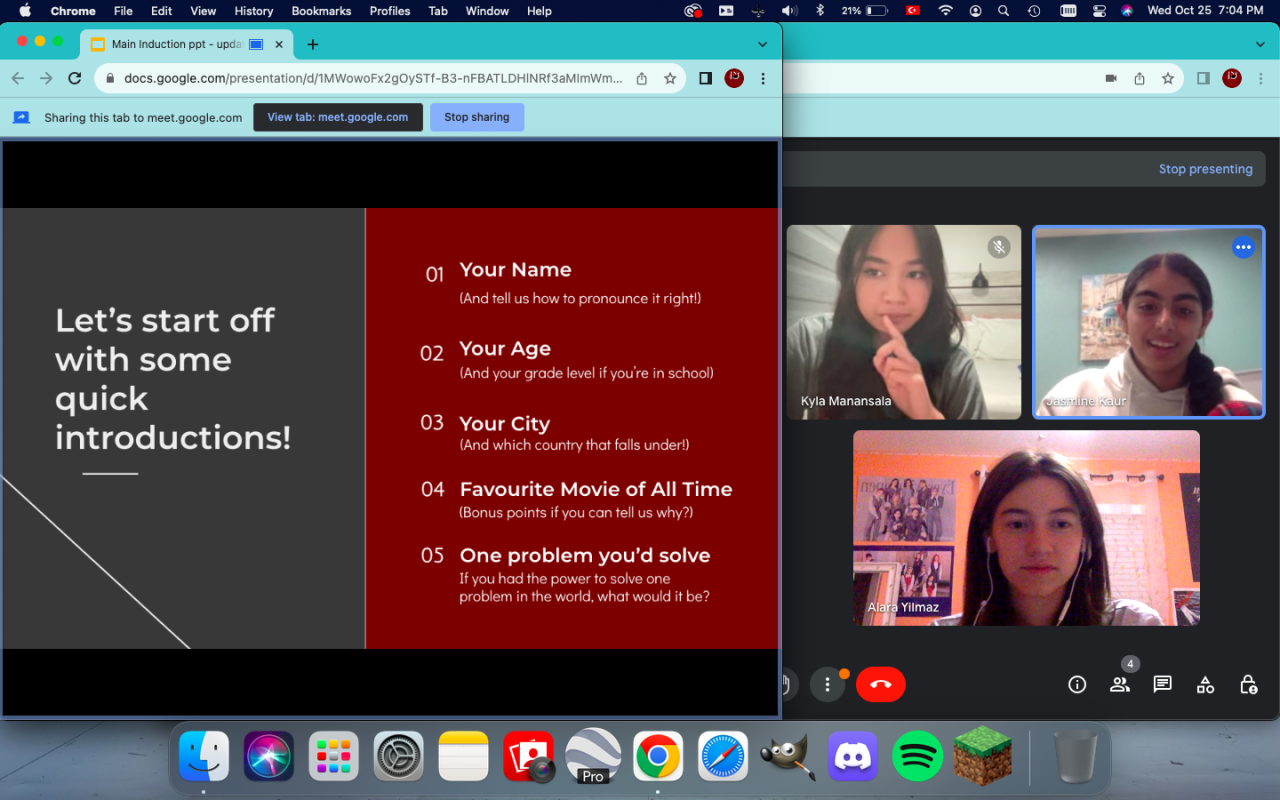
Task: Click the View tab: meet.google.com button
Action: (x=337, y=117)
